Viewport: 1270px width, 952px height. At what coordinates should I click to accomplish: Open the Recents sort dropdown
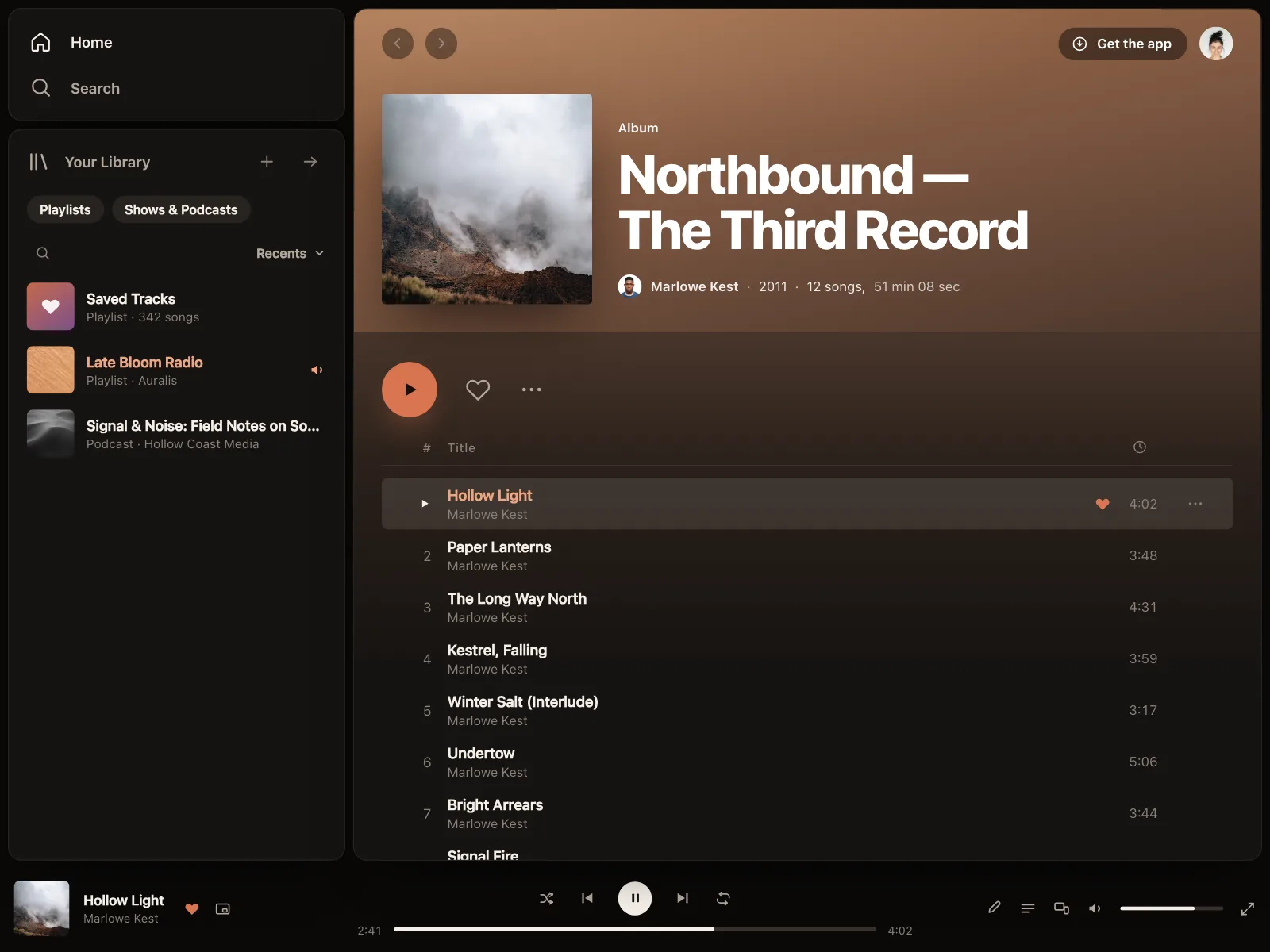point(290,253)
